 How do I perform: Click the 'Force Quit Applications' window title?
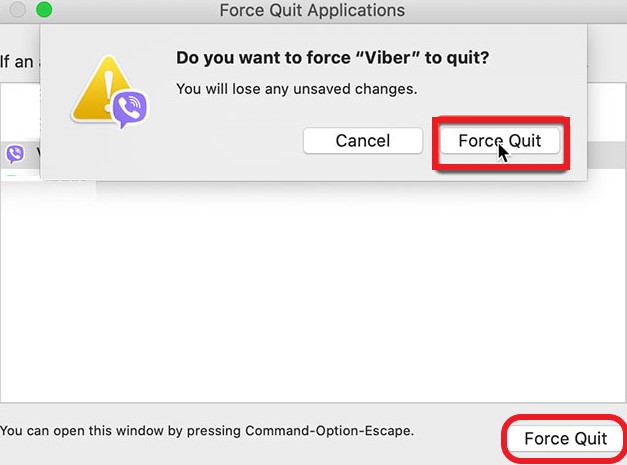312,11
